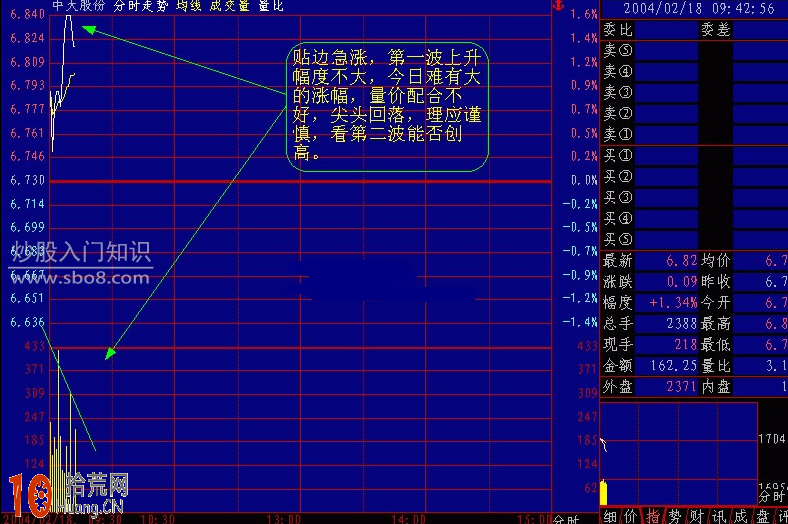Open the 细 details tab
The height and width of the screenshot is (524, 788).
point(610,517)
